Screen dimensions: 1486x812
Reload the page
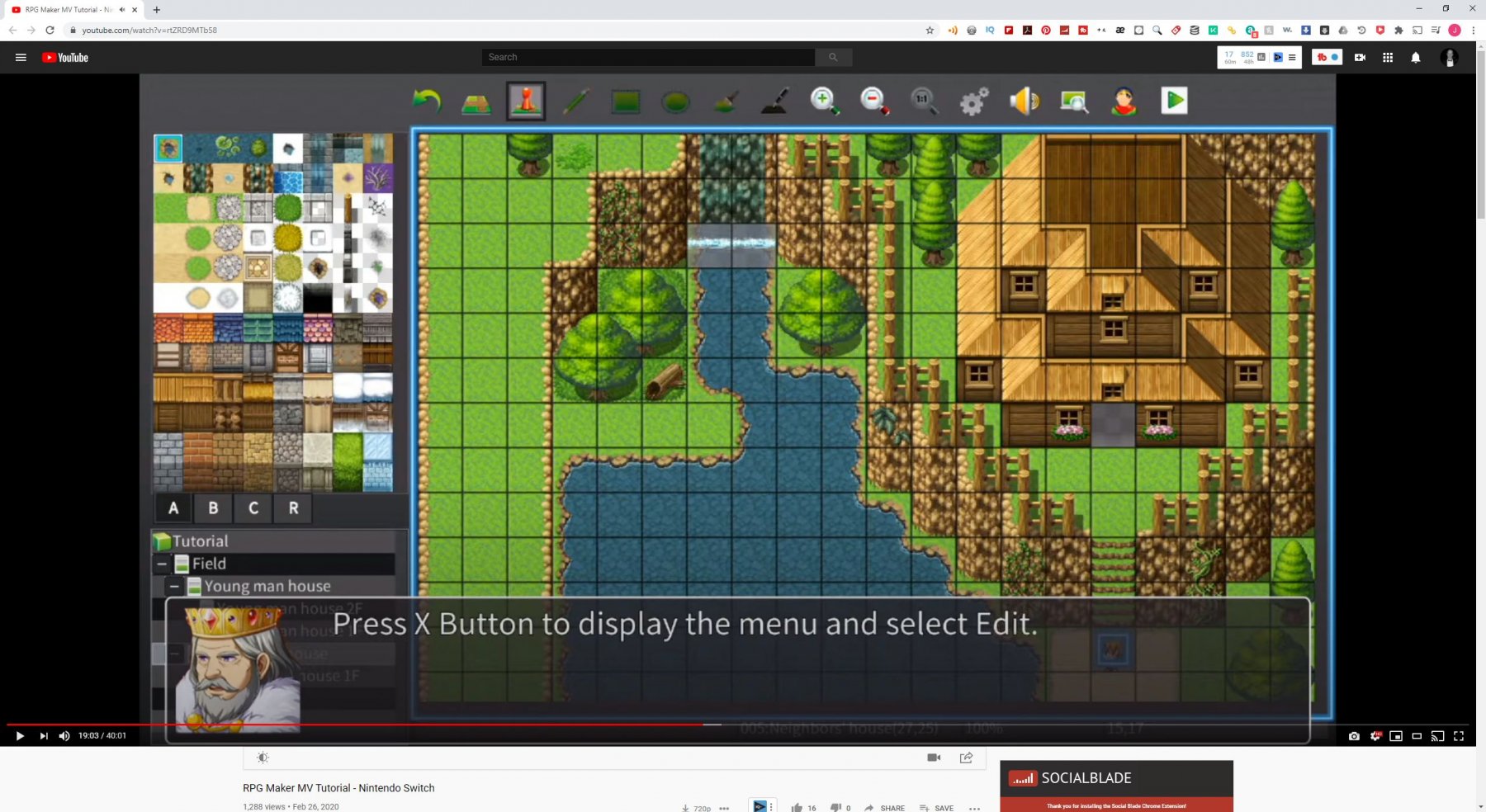50,30
